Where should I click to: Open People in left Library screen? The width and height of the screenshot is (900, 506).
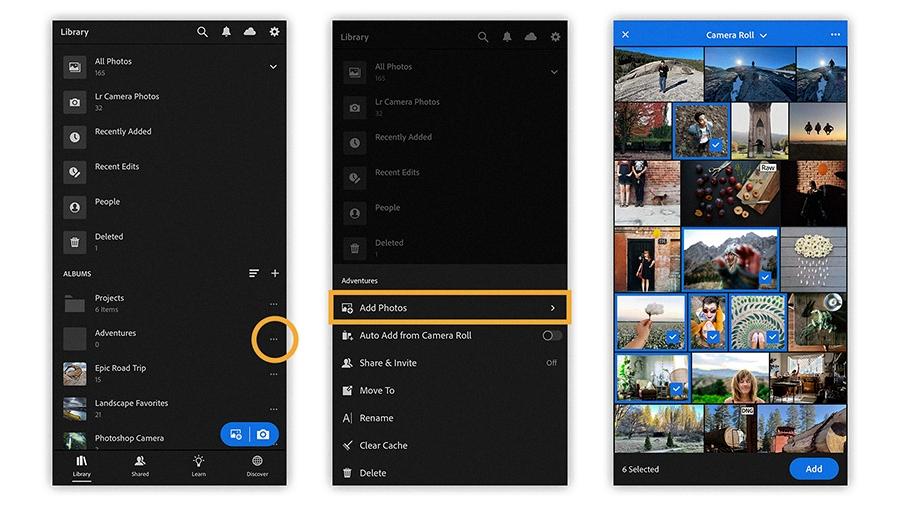tap(170, 207)
